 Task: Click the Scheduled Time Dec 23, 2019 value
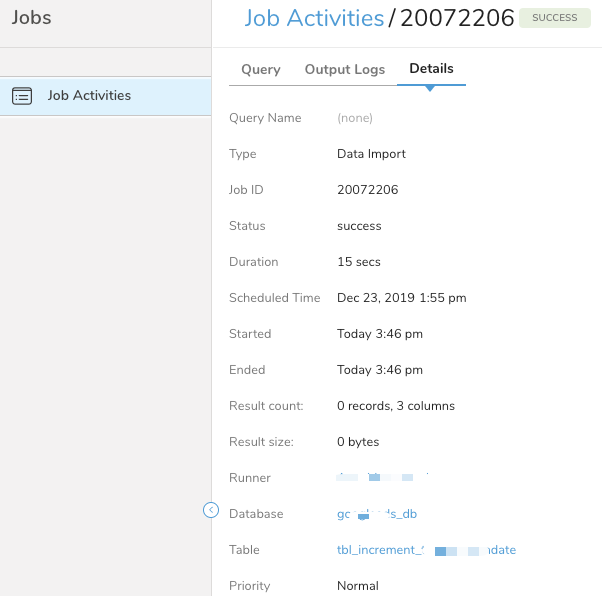[x=402, y=298]
